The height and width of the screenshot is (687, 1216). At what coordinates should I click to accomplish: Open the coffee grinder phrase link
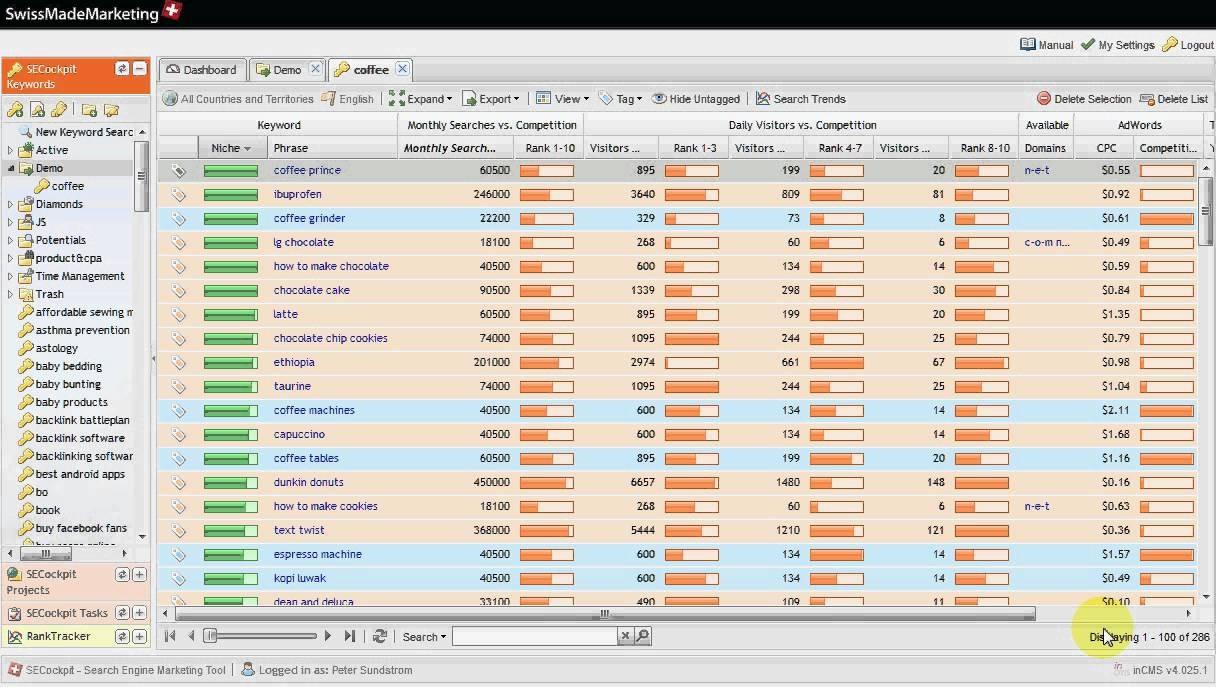309,218
